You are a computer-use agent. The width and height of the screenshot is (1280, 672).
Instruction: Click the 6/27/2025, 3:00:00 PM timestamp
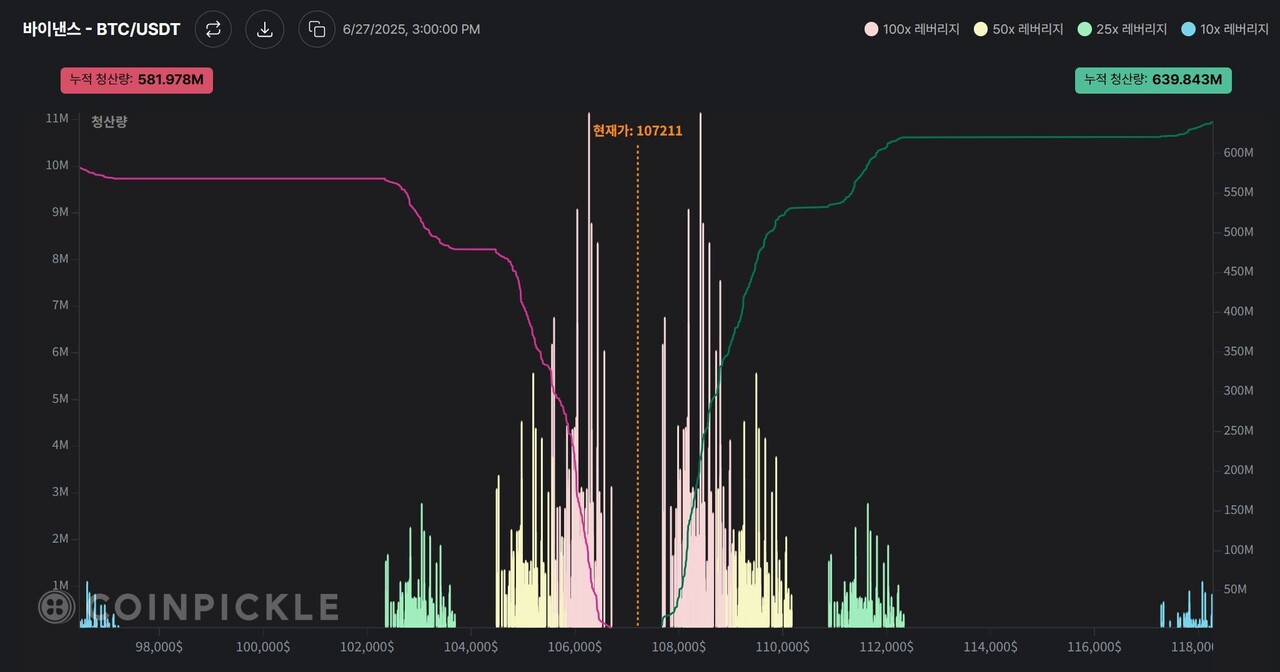411,29
